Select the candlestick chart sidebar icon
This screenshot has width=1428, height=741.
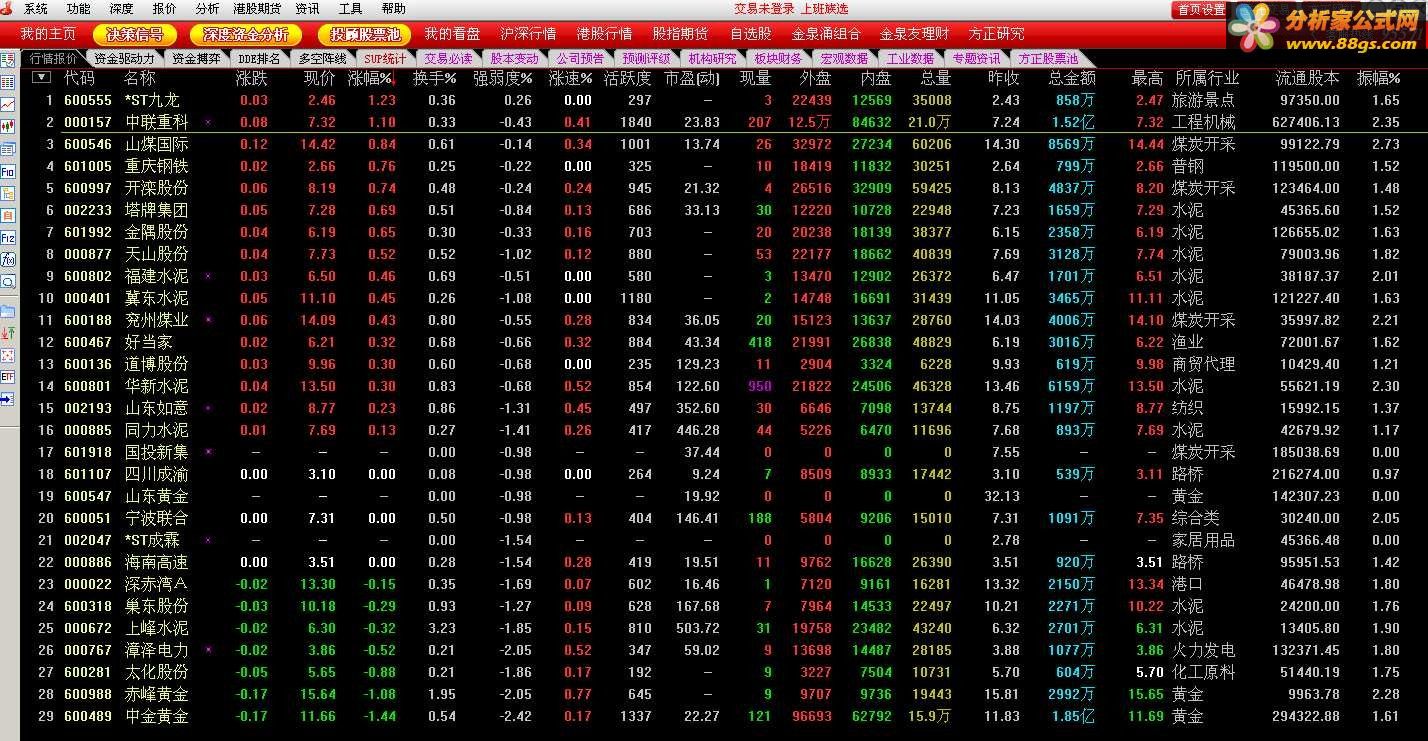7,126
